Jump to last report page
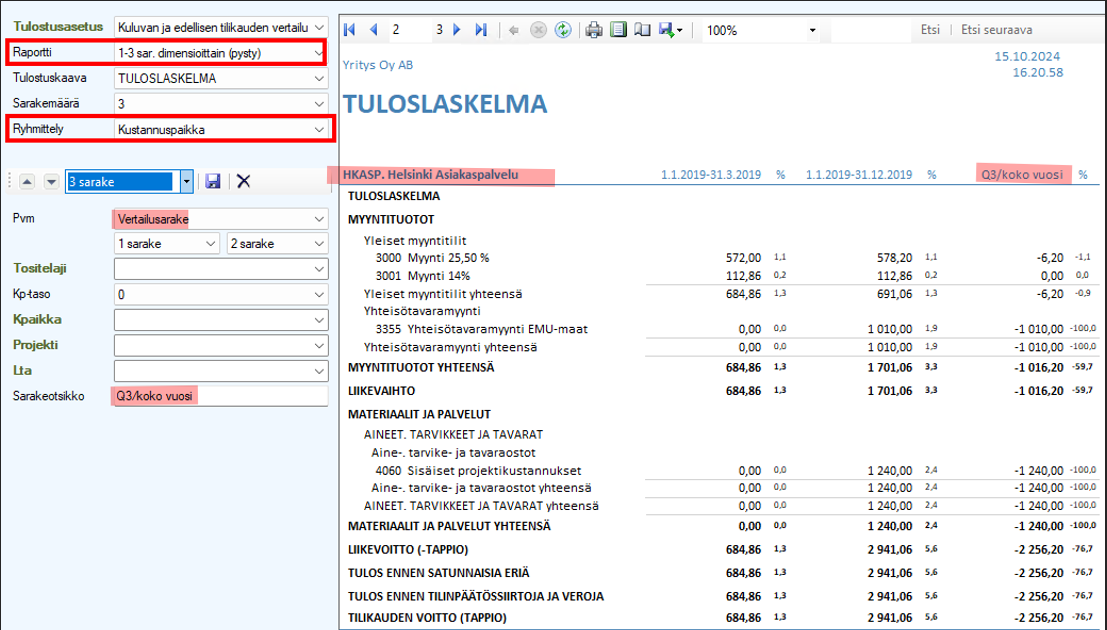The height and width of the screenshot is (630, 1107). [481, 30]
